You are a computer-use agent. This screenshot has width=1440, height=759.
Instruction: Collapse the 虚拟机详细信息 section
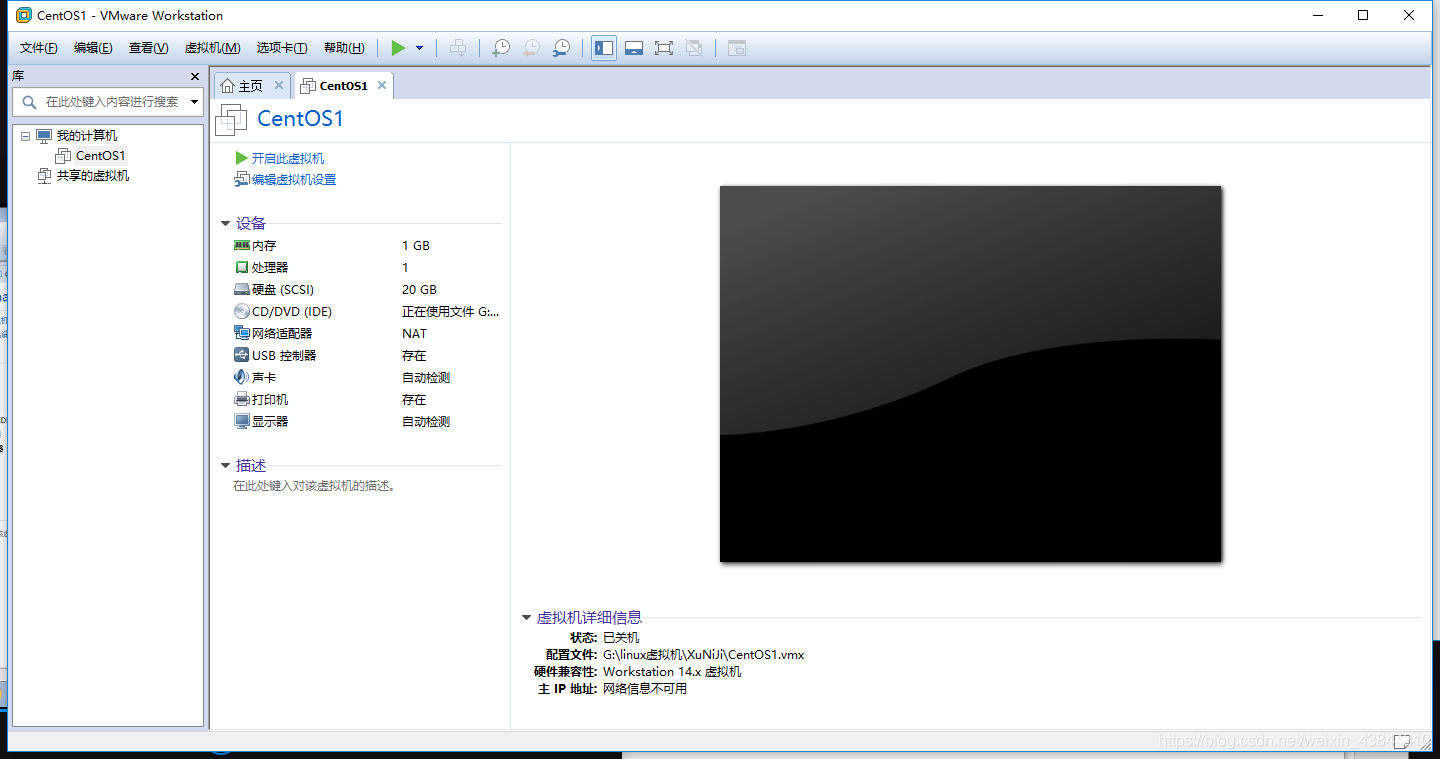click(527, 618)
